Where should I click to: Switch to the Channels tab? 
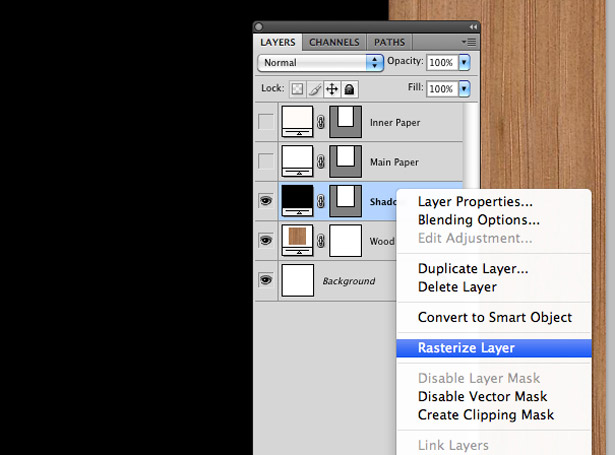click(334, 42)
